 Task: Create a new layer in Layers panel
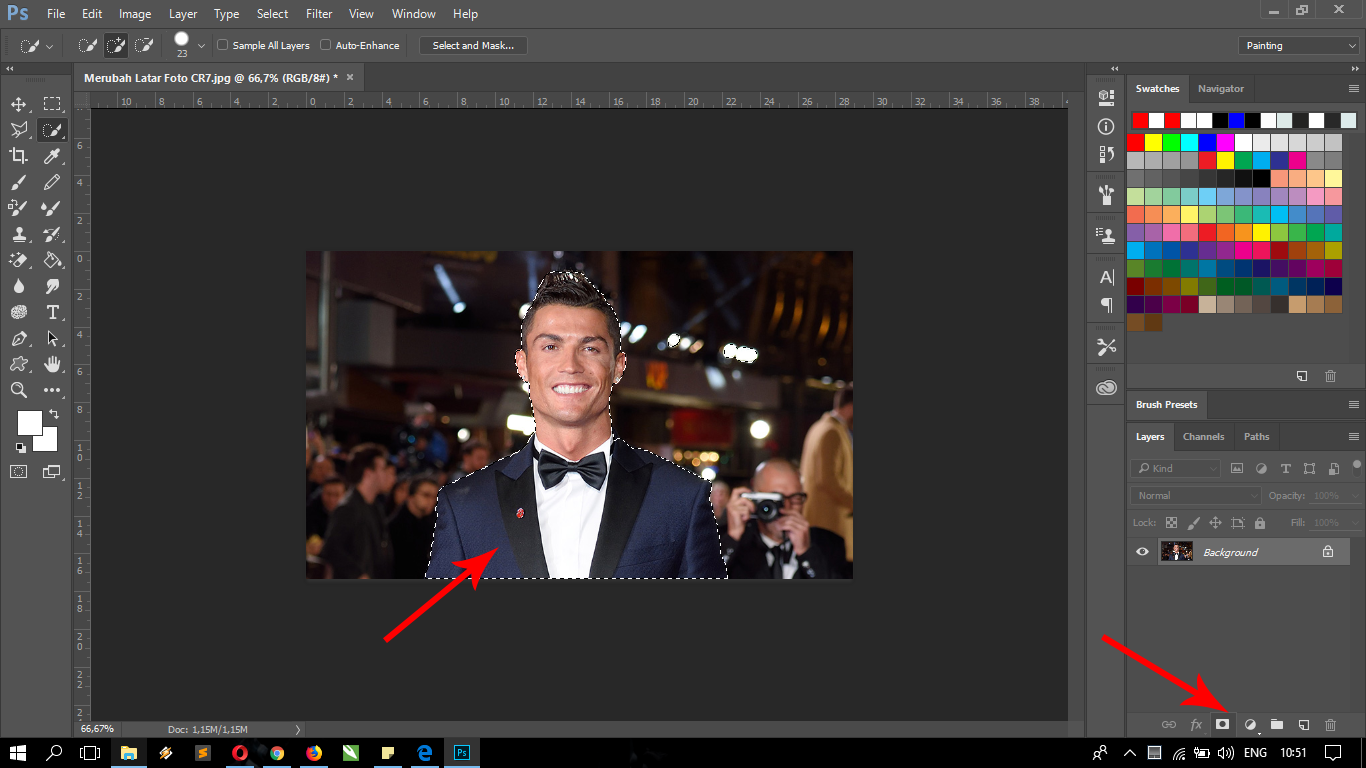coord(1304,724)
